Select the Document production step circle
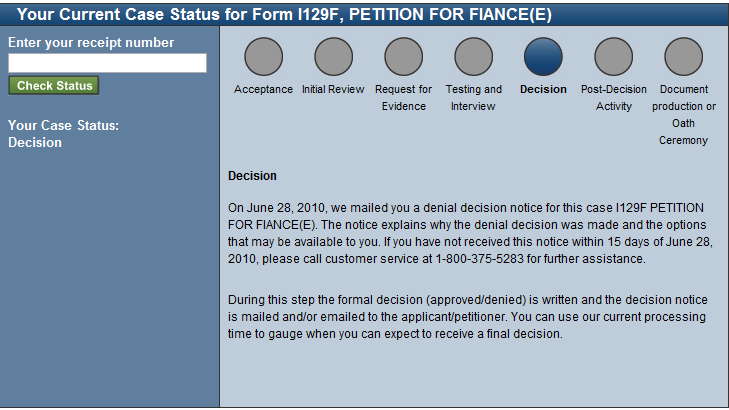This screenshot has height=410, width=729. pyautogui.click(x=683, y=57)
